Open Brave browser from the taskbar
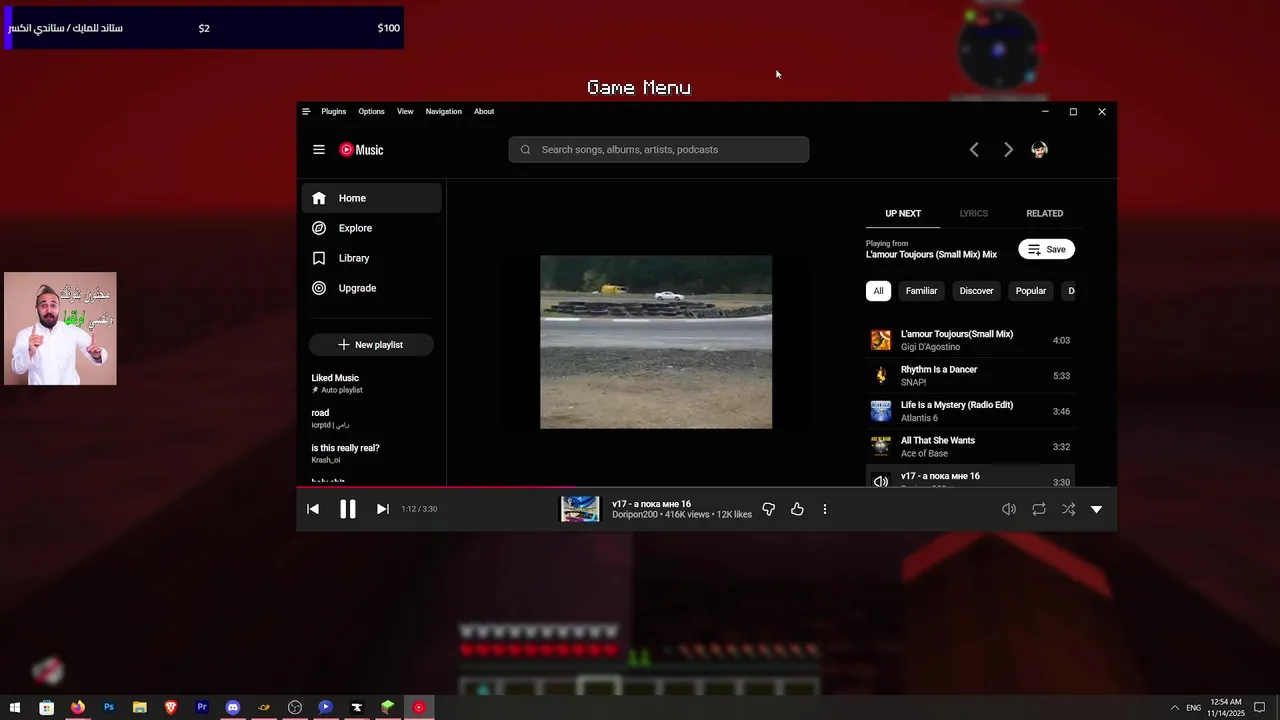Image resolution: width=1280 pixels, height=720 pixels. pos(171,707)
